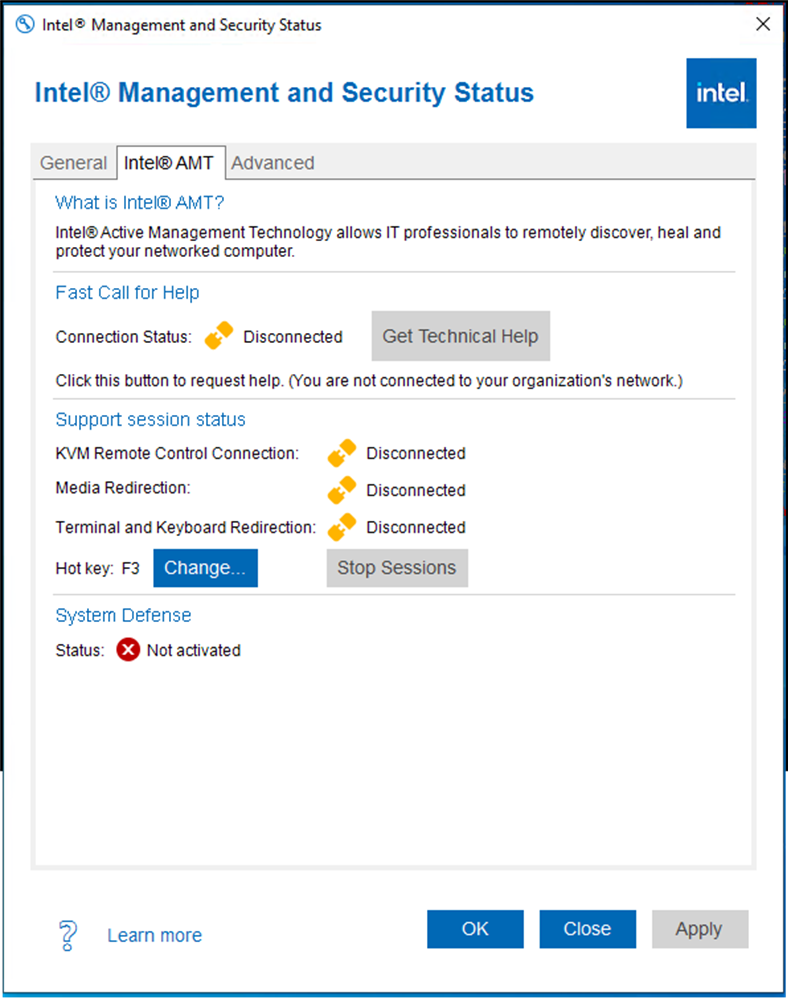Image resolution: width=788 pixels, height=1000 pixels.
Task: Click the Apply button
Action: [x=699, y=929]
